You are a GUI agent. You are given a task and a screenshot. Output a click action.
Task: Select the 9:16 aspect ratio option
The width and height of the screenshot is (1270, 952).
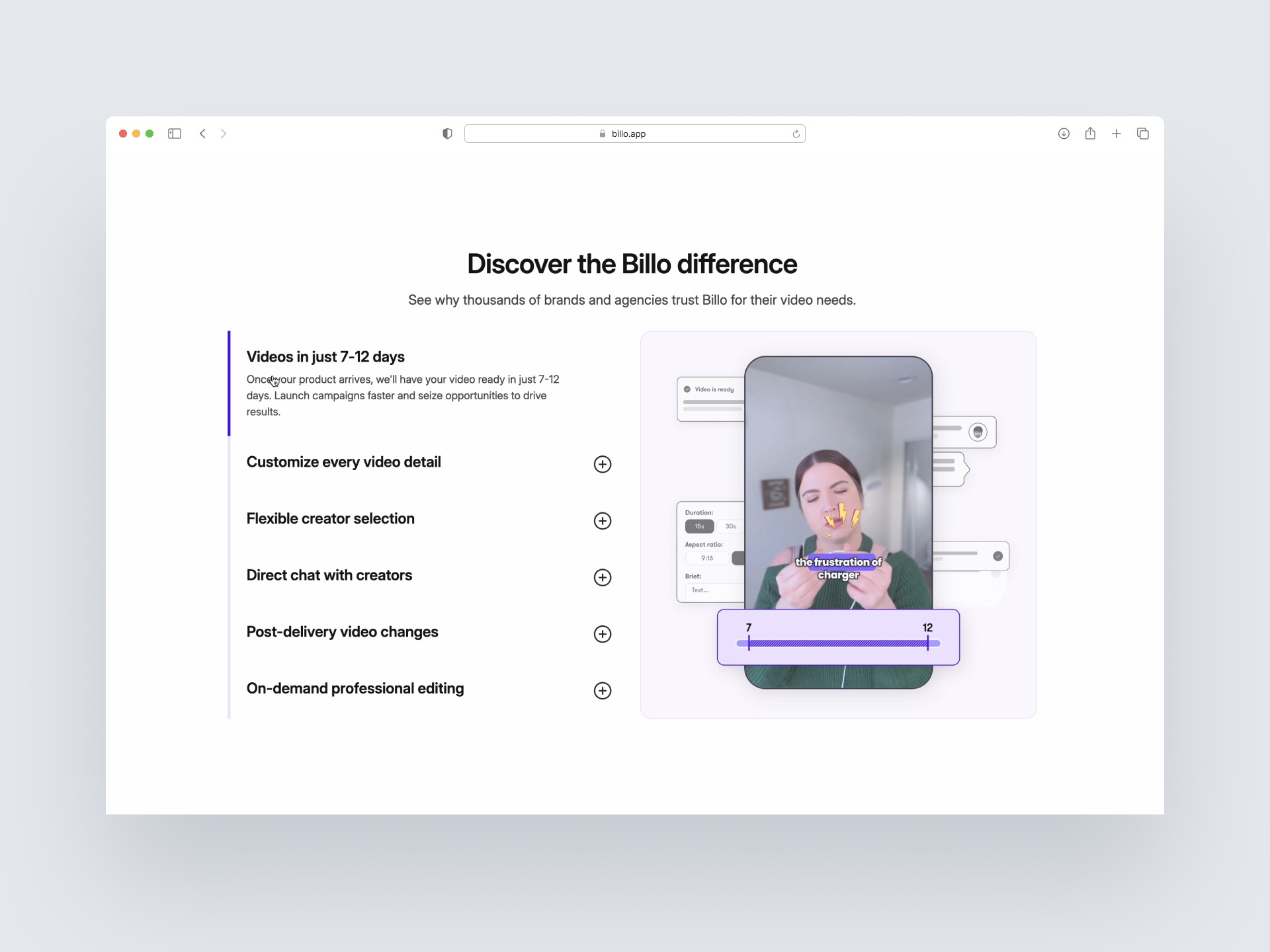(x=707, y=558)
